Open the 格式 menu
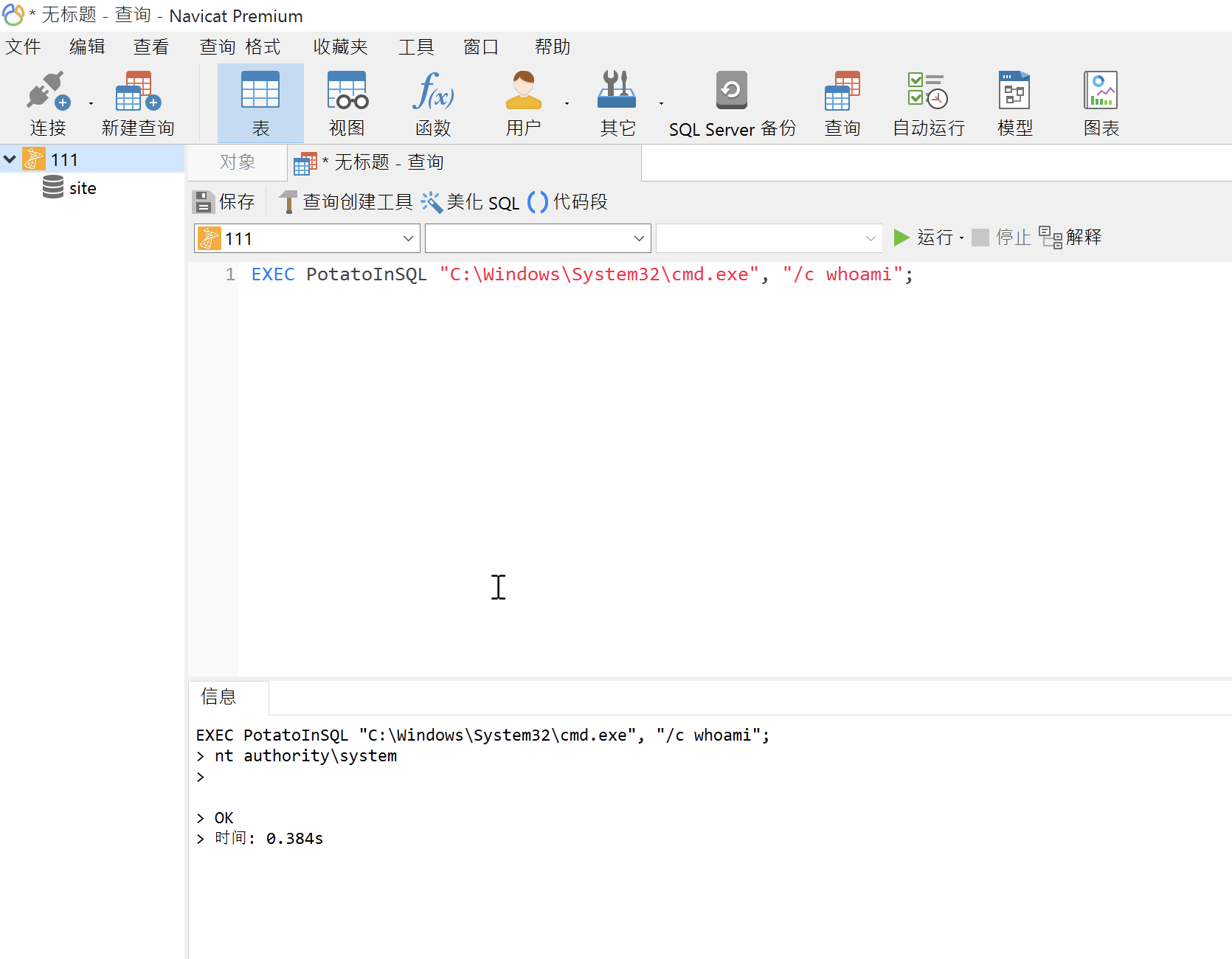Image resolution: width=1232 pixels, height=959 pixels. coord(263,47)
